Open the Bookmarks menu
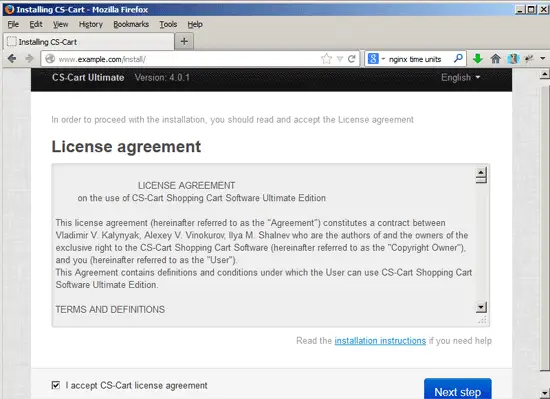The height and width of the screenshot is (399, 550). pos(131,24)
